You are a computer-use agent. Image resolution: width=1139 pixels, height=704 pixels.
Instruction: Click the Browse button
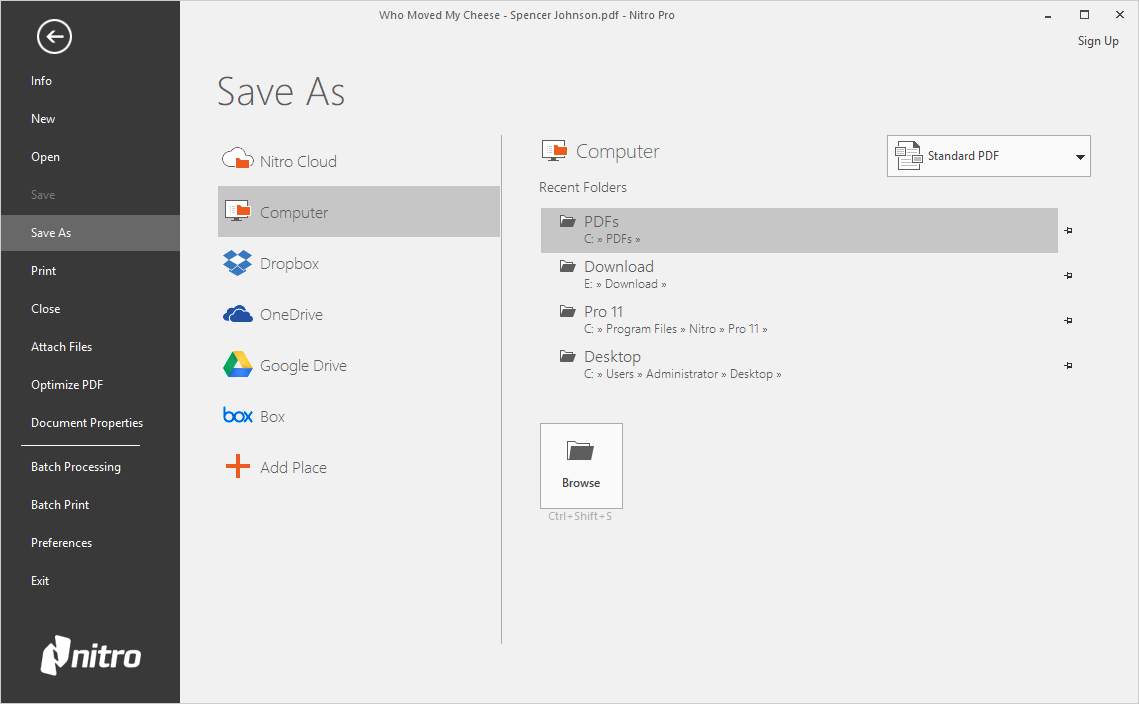coord(581,466)
